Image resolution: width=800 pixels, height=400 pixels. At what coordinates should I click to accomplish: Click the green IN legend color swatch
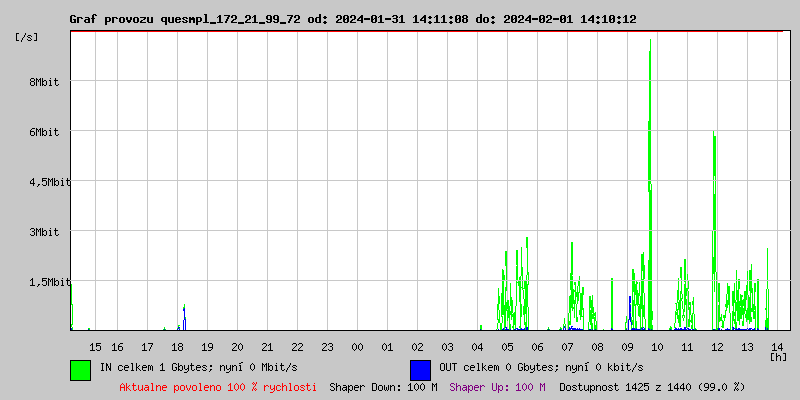[80, 369]
